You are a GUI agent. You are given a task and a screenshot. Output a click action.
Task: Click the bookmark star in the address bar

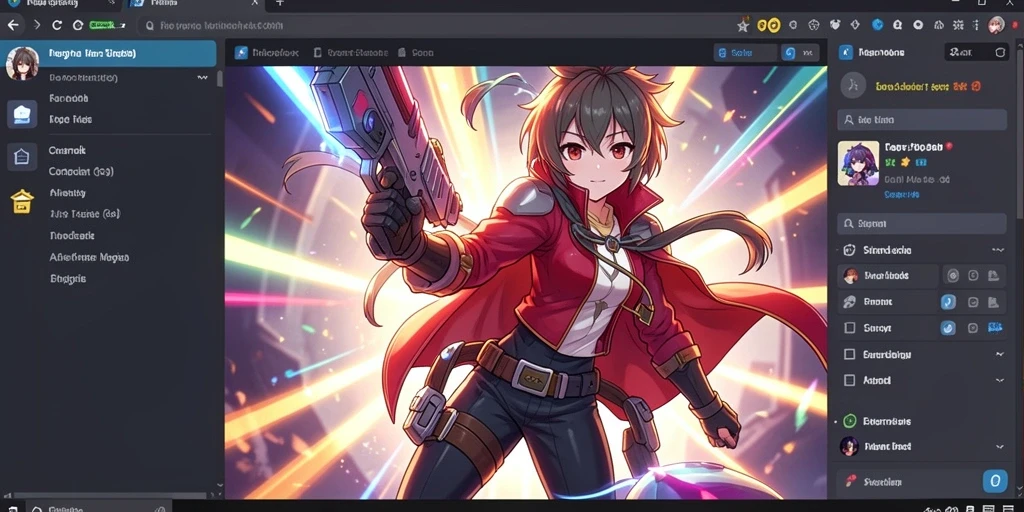[743, 25]
